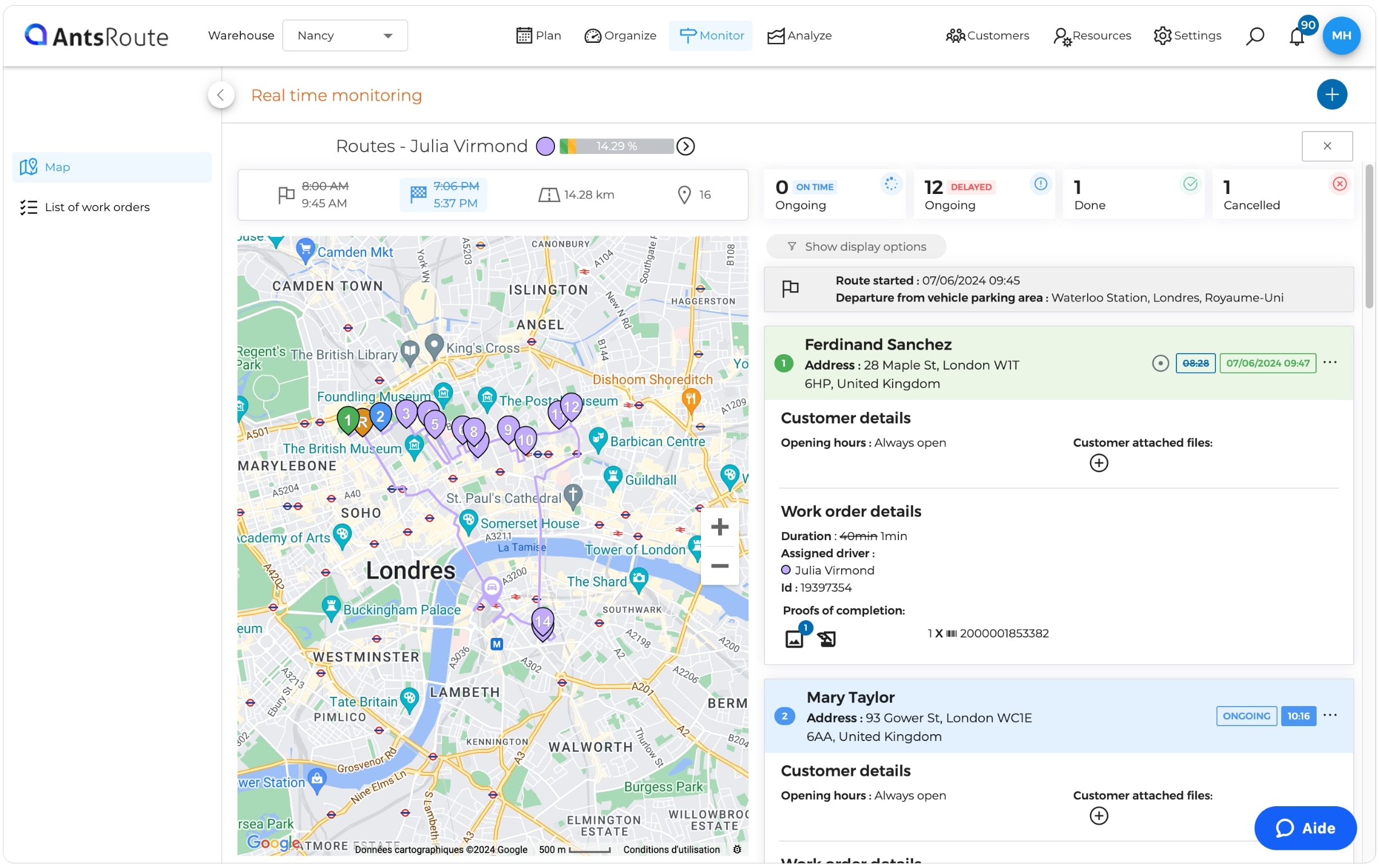The image size is (1379, 868).
Task: Select Map in the sidebar
Action: tap(112, 167)
